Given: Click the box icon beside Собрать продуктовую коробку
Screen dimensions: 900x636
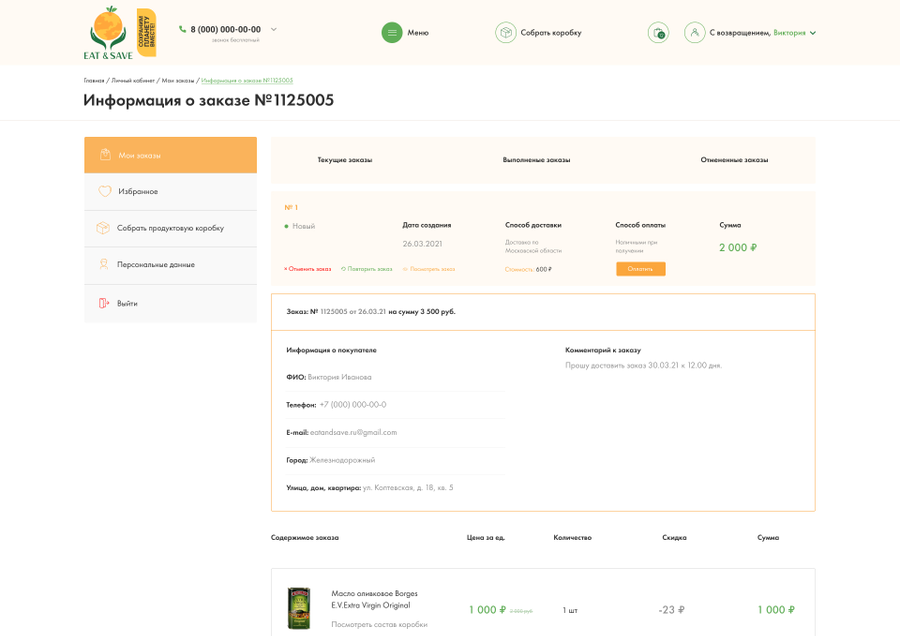Looking at the screenshot, I should click(x=103, y=228).
